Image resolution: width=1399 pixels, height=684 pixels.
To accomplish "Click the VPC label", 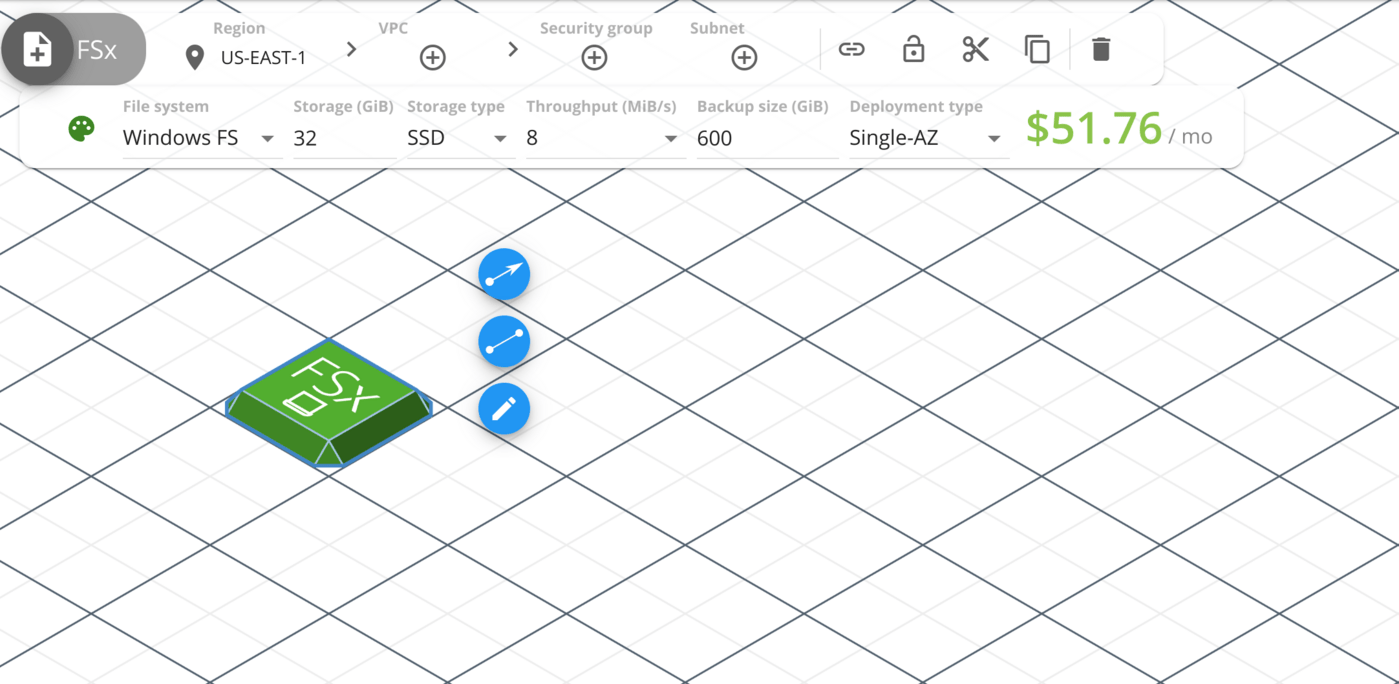I will [393, 28].
